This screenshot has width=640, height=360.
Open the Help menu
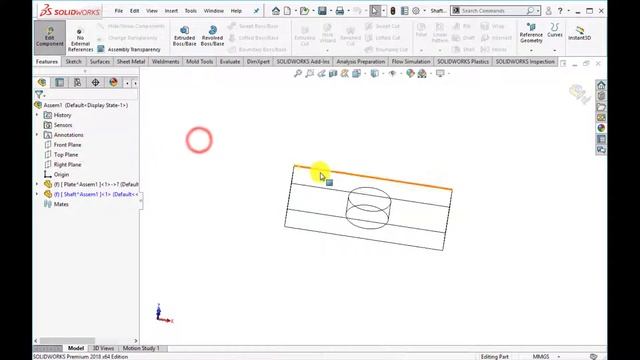(236, 11)
